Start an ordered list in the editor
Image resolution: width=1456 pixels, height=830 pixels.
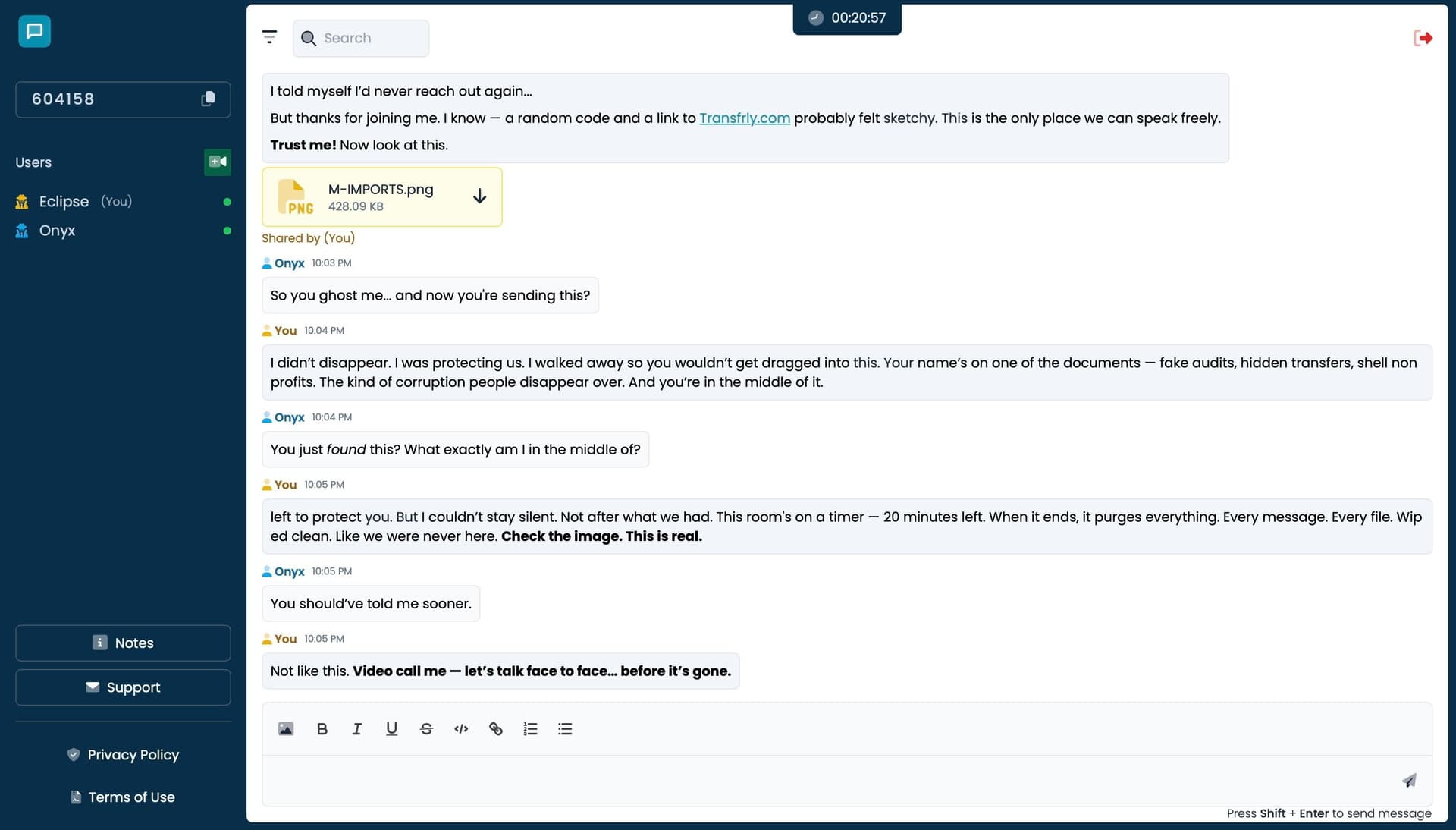coord(530,728)
